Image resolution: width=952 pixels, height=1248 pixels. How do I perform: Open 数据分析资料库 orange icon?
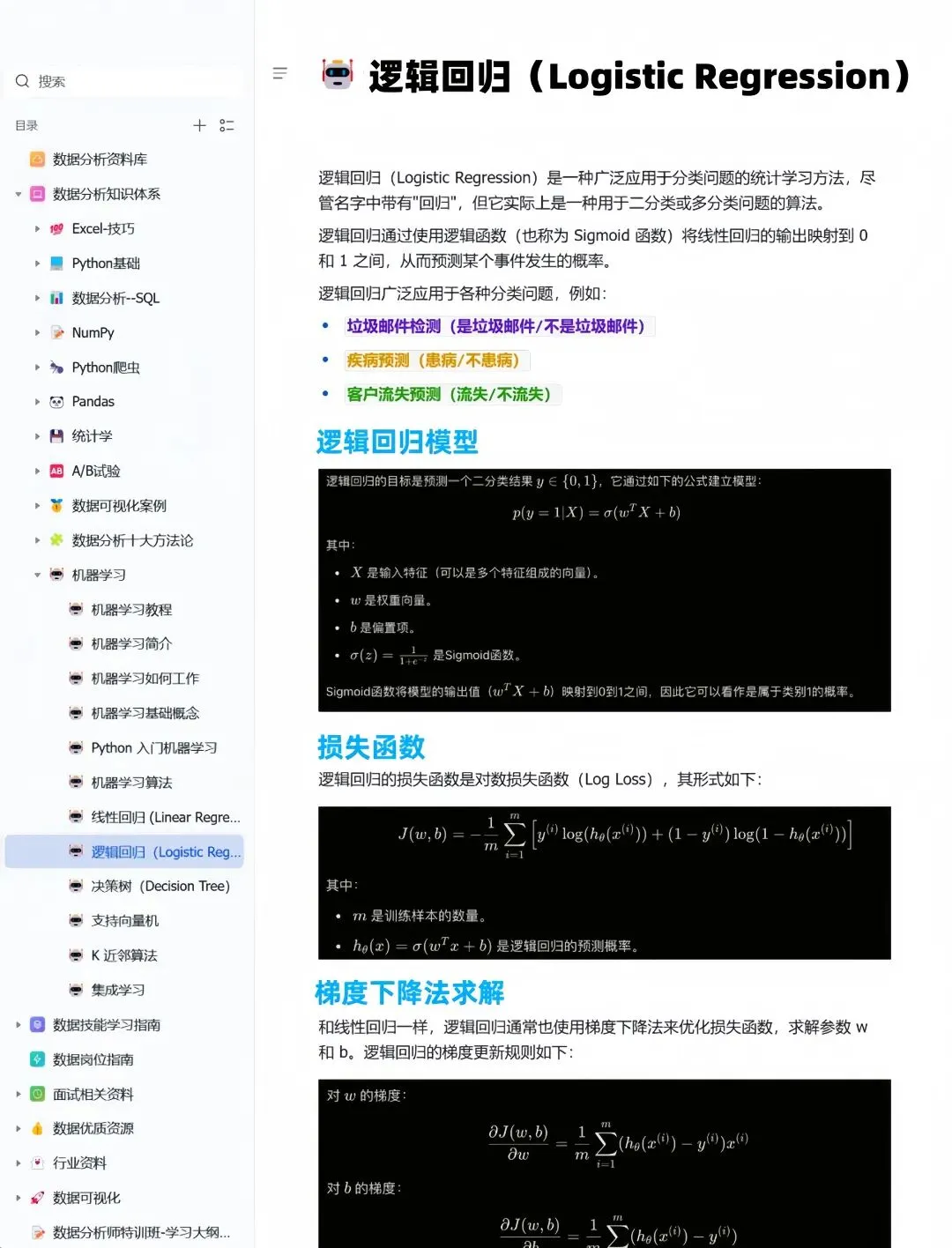(38, 160)
